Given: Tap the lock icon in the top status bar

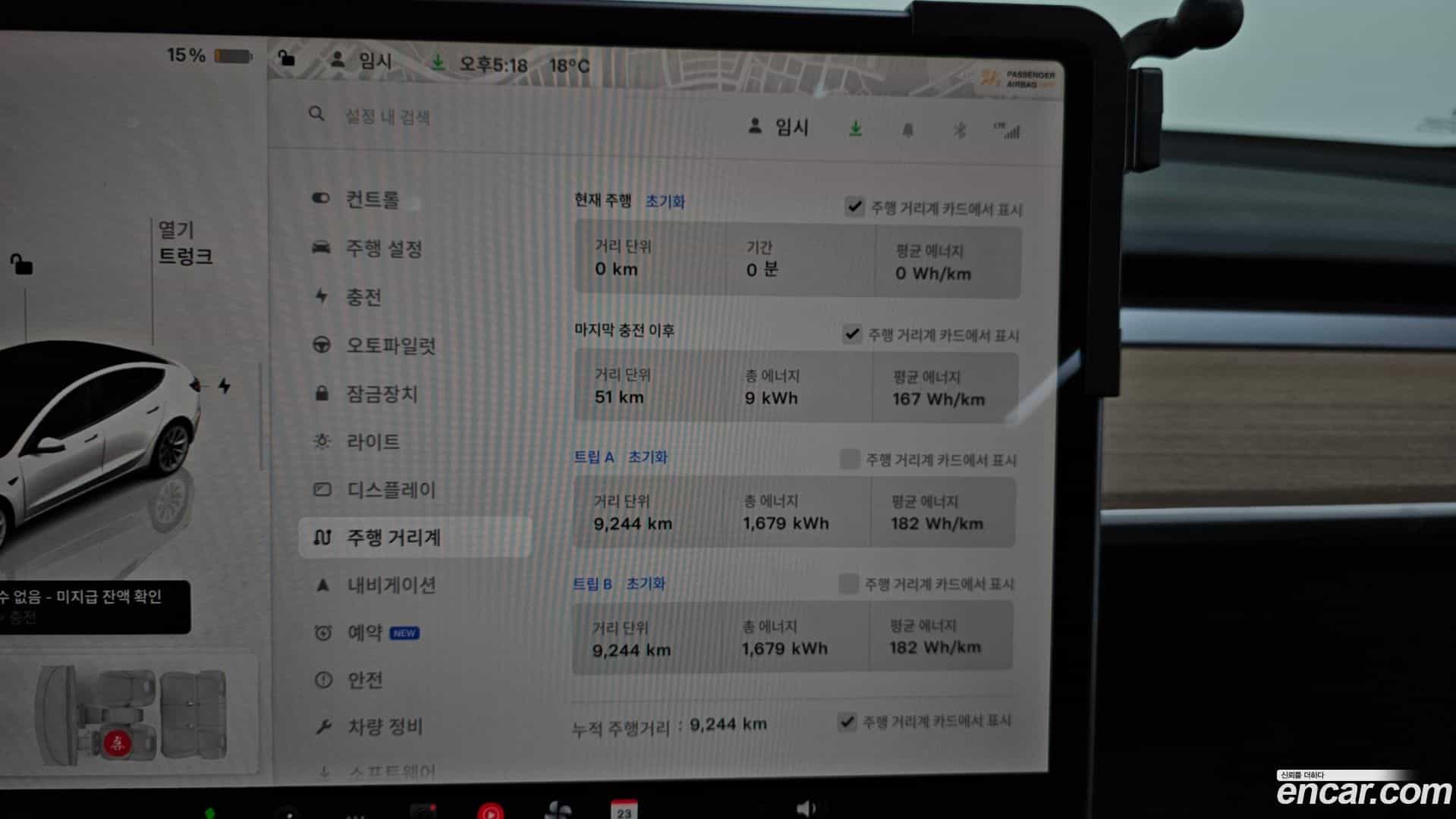Looking at the screenshot, I should [286, 58].
